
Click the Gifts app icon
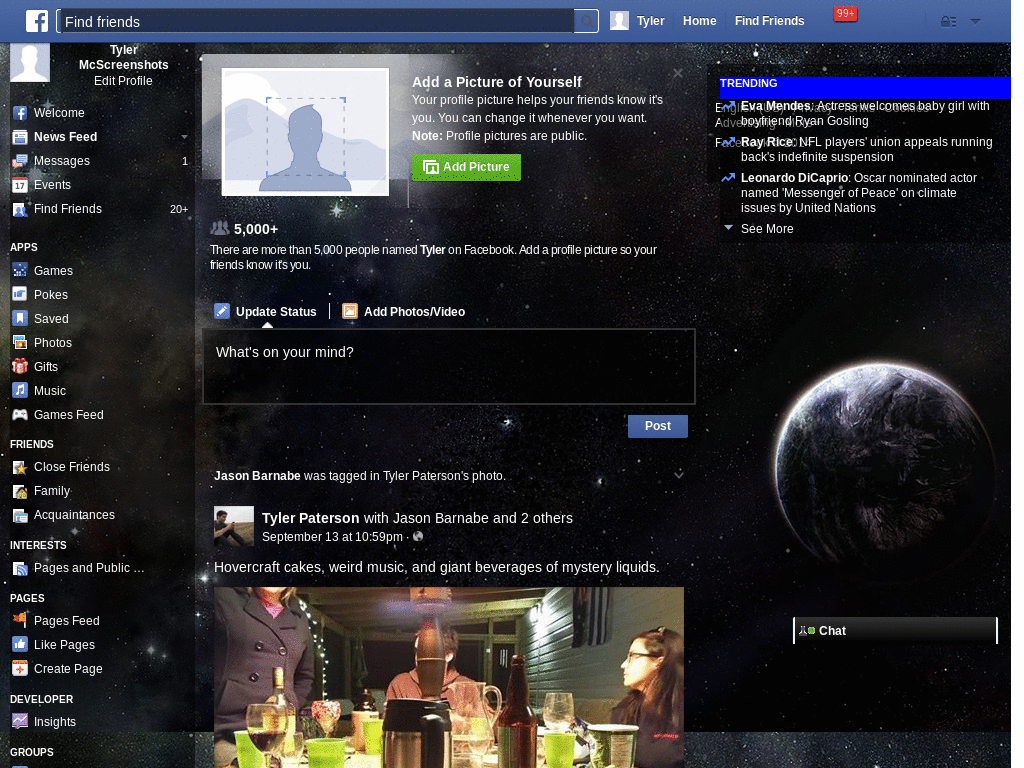coord(20,366)
